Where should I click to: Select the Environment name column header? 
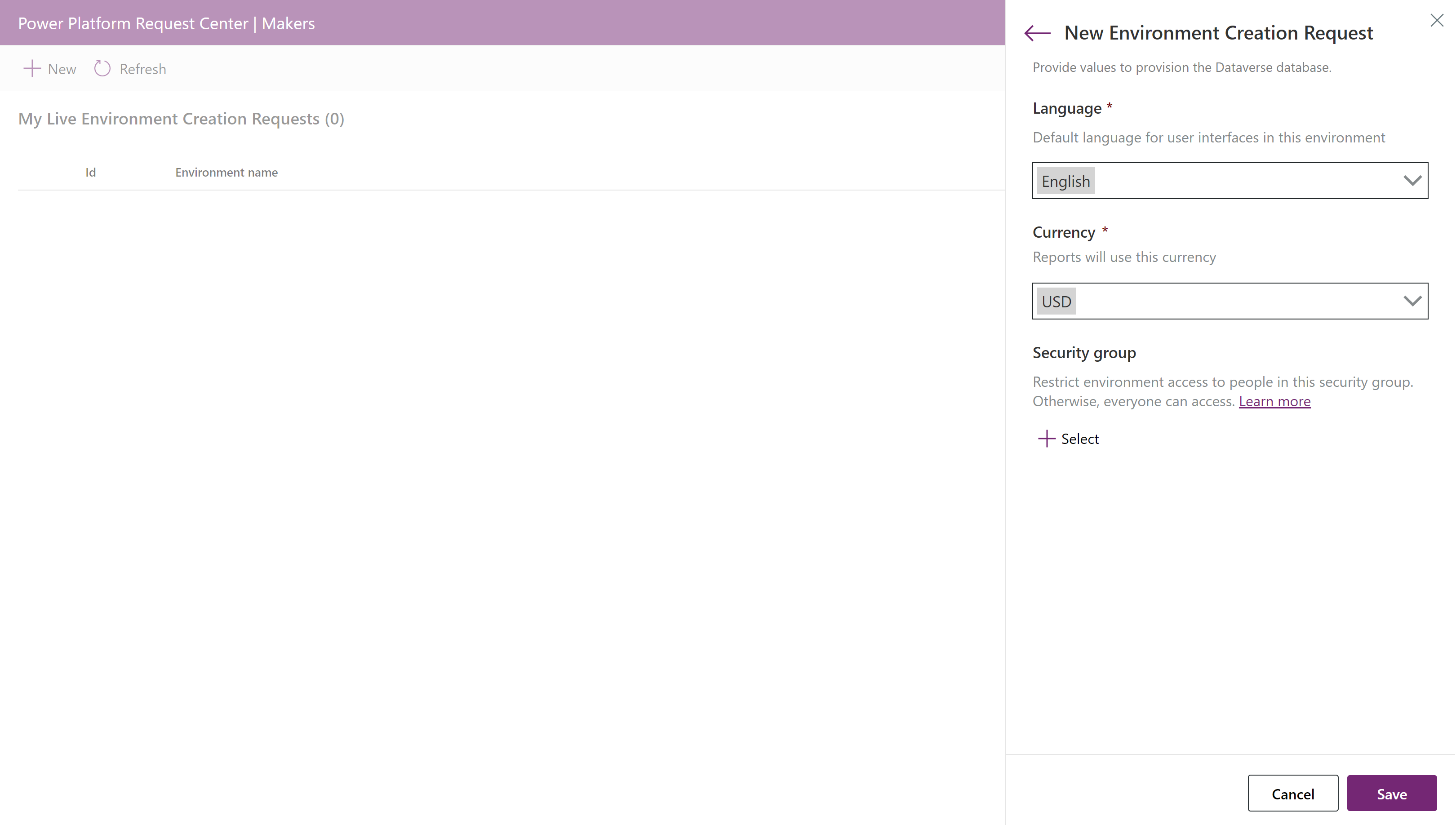click(226, 172)
